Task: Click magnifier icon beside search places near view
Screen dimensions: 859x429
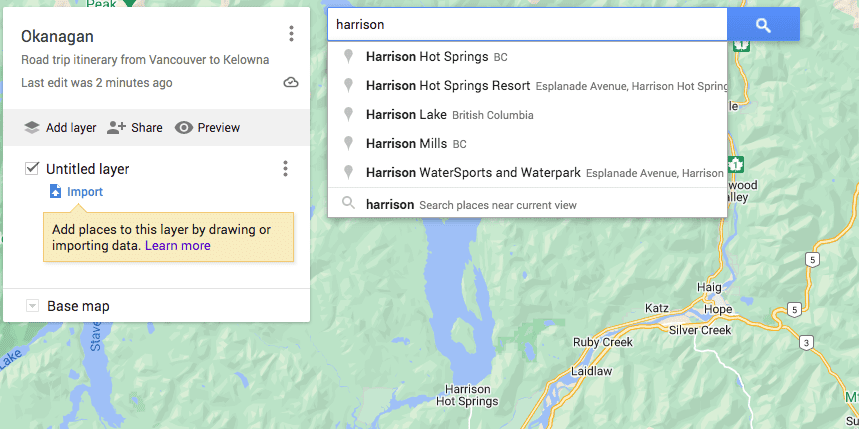Action: pyautogui.click(x=348, y=204)
